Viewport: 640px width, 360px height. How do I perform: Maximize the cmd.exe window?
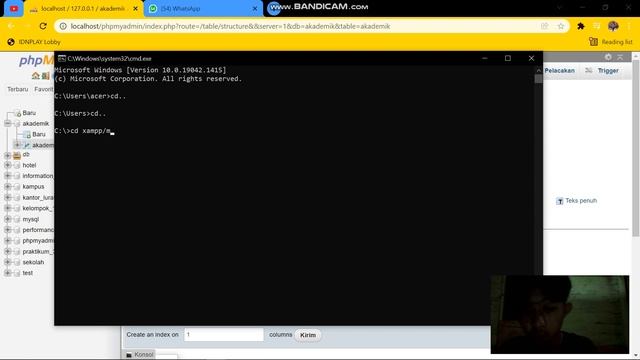click(x=508, y=58)
